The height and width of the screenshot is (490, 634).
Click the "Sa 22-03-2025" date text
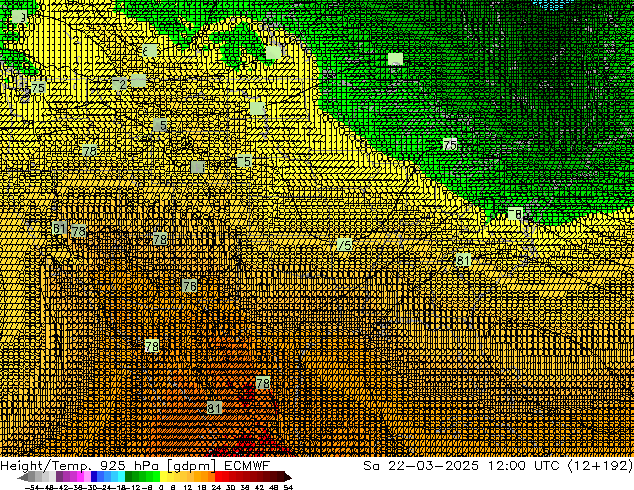(x=421, y=465)
